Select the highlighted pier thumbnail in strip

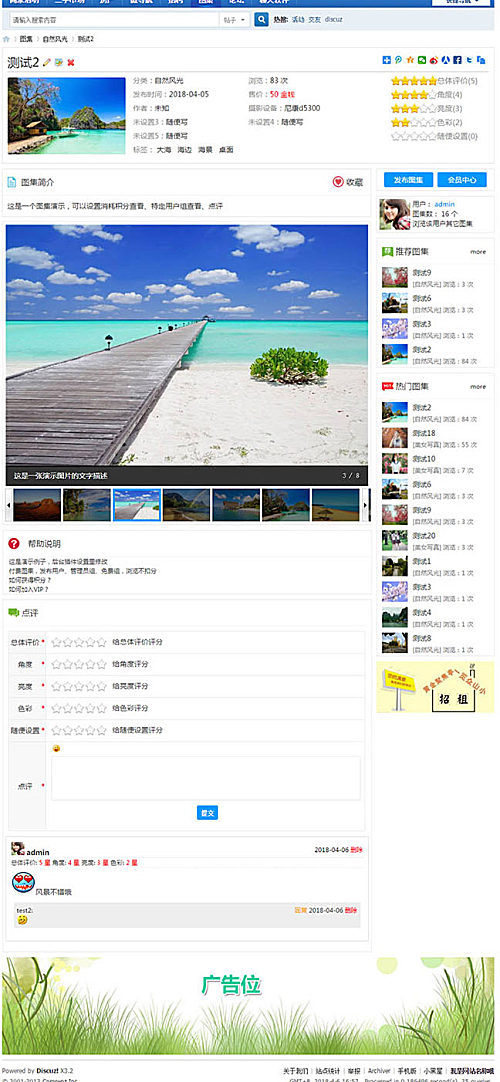click(x=137, y=505)
